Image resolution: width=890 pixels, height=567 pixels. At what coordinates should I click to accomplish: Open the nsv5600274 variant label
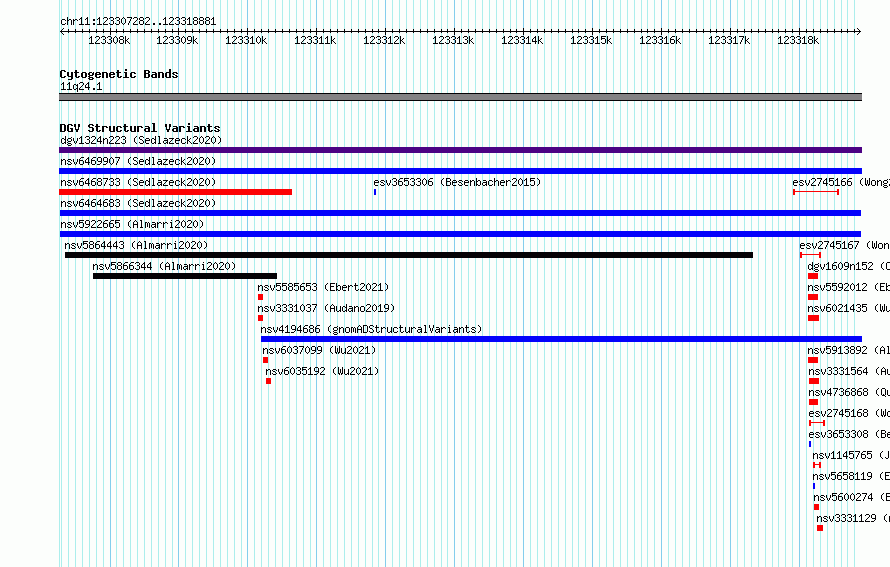click(x=851, y=497)
